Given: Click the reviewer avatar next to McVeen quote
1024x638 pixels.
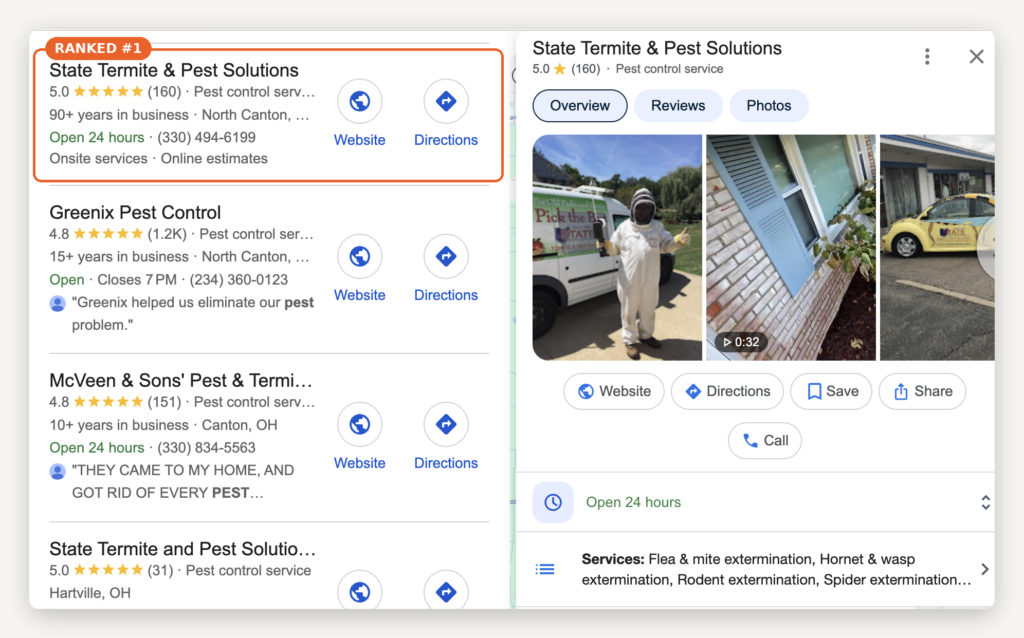Looking at the screenshot, I should tap(57, 471).
